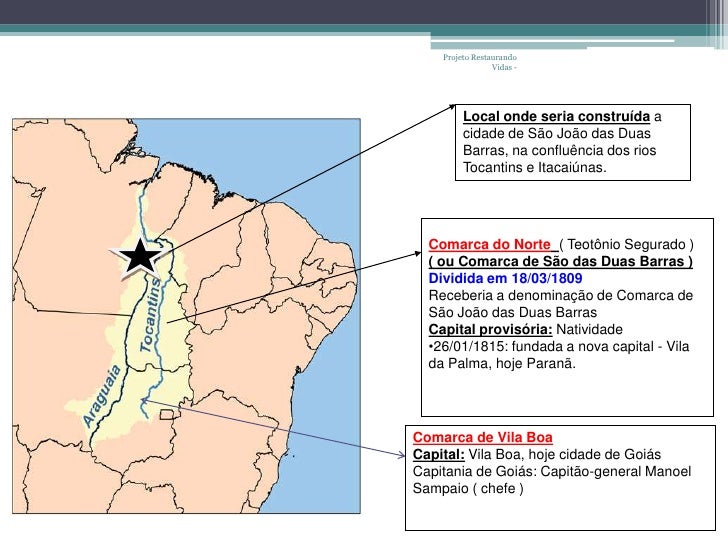Click the blue 'Dividida em 18/03/1809' text
The width and height of the screenshot is (728, 546).
[x=505, y=278]
